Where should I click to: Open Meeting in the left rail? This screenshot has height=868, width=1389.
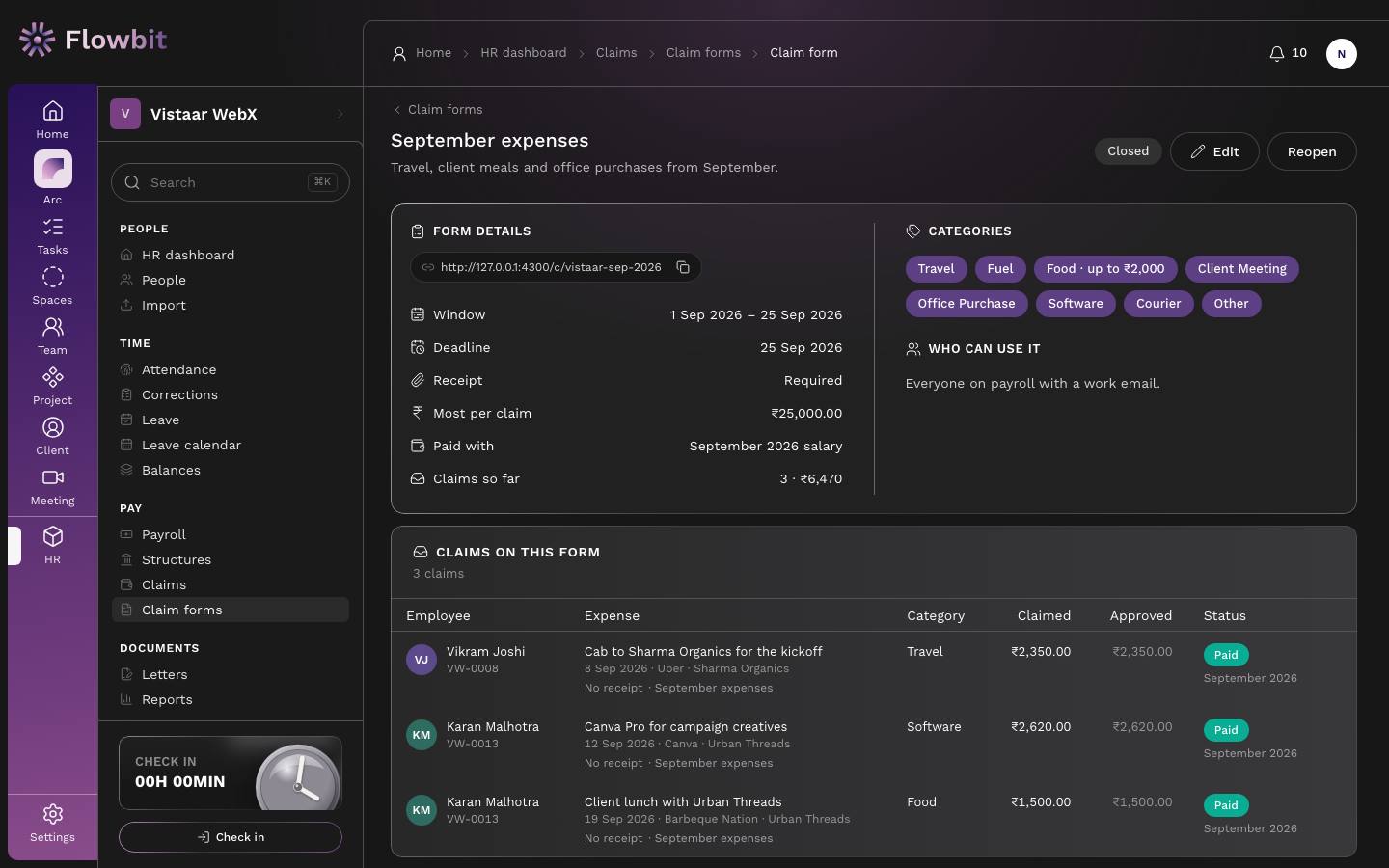point(53,487)
